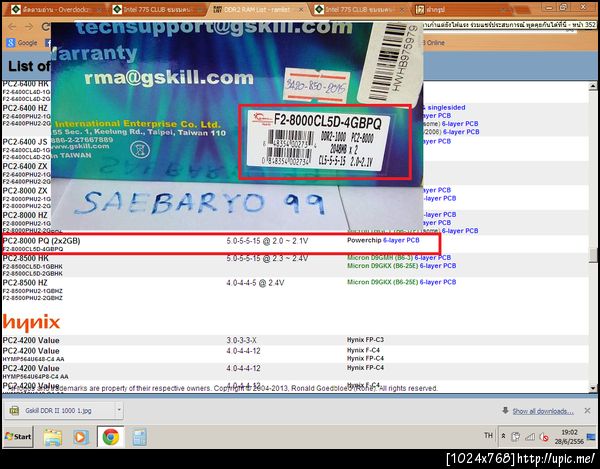Image resolution: width=600 pixels, height=469 pixels.
Task: Reload the page with the refresh icon
Action: tap(46, 26)
